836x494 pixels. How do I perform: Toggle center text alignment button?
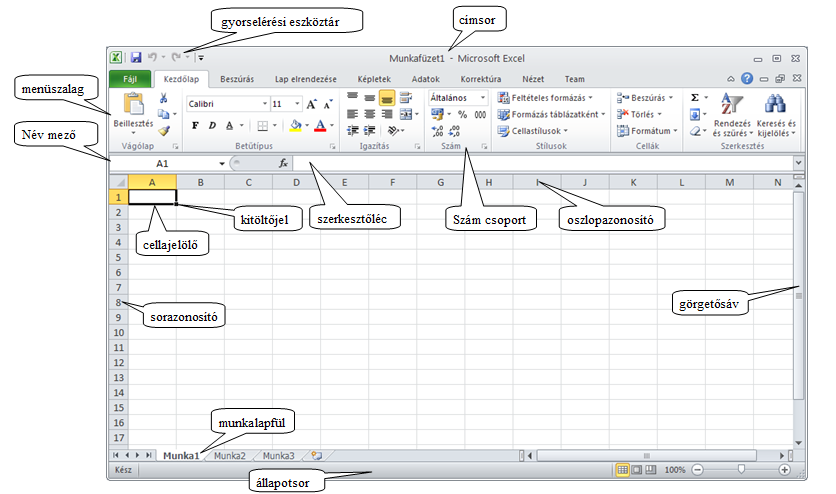coord(370,114)
